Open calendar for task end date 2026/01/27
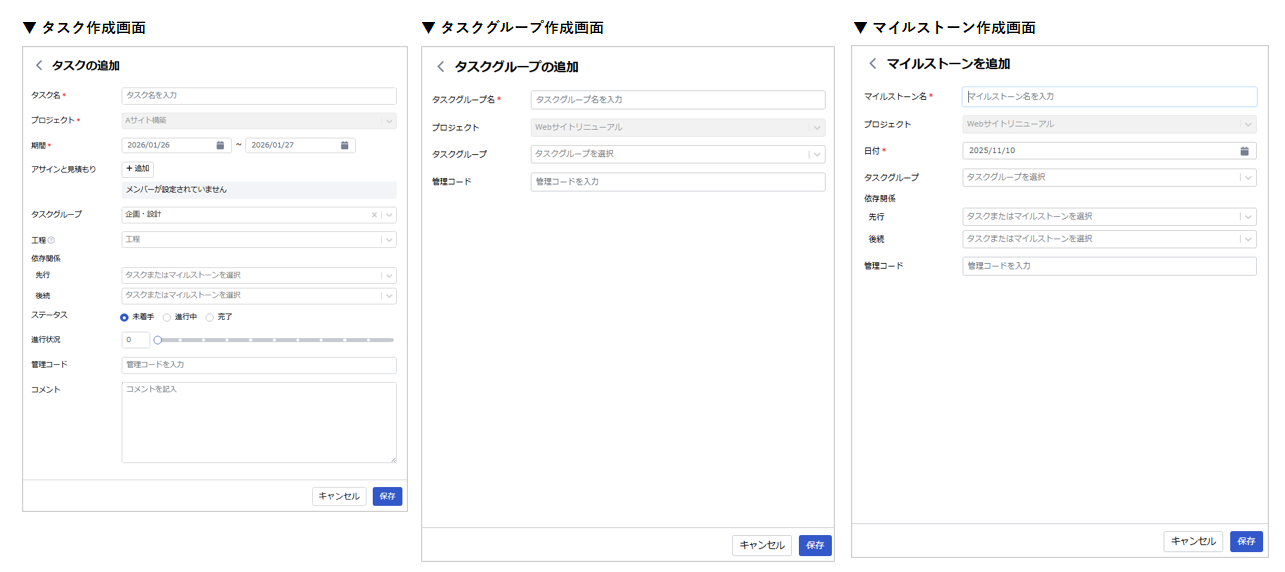 (x=344, y=145)
